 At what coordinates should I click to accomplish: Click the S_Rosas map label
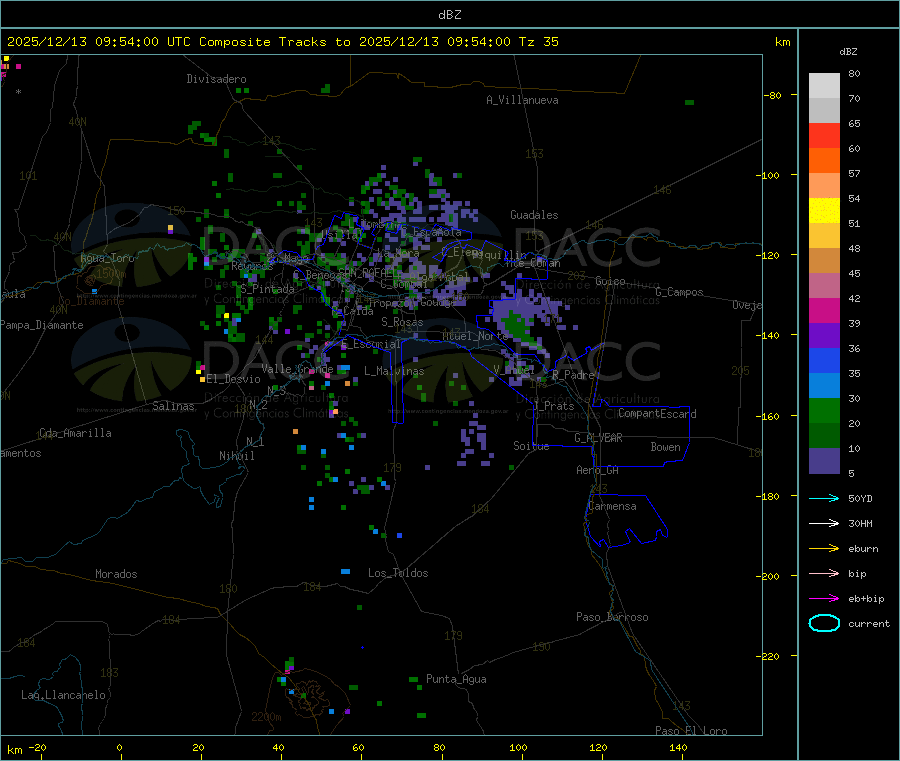[x=402, y=323]
